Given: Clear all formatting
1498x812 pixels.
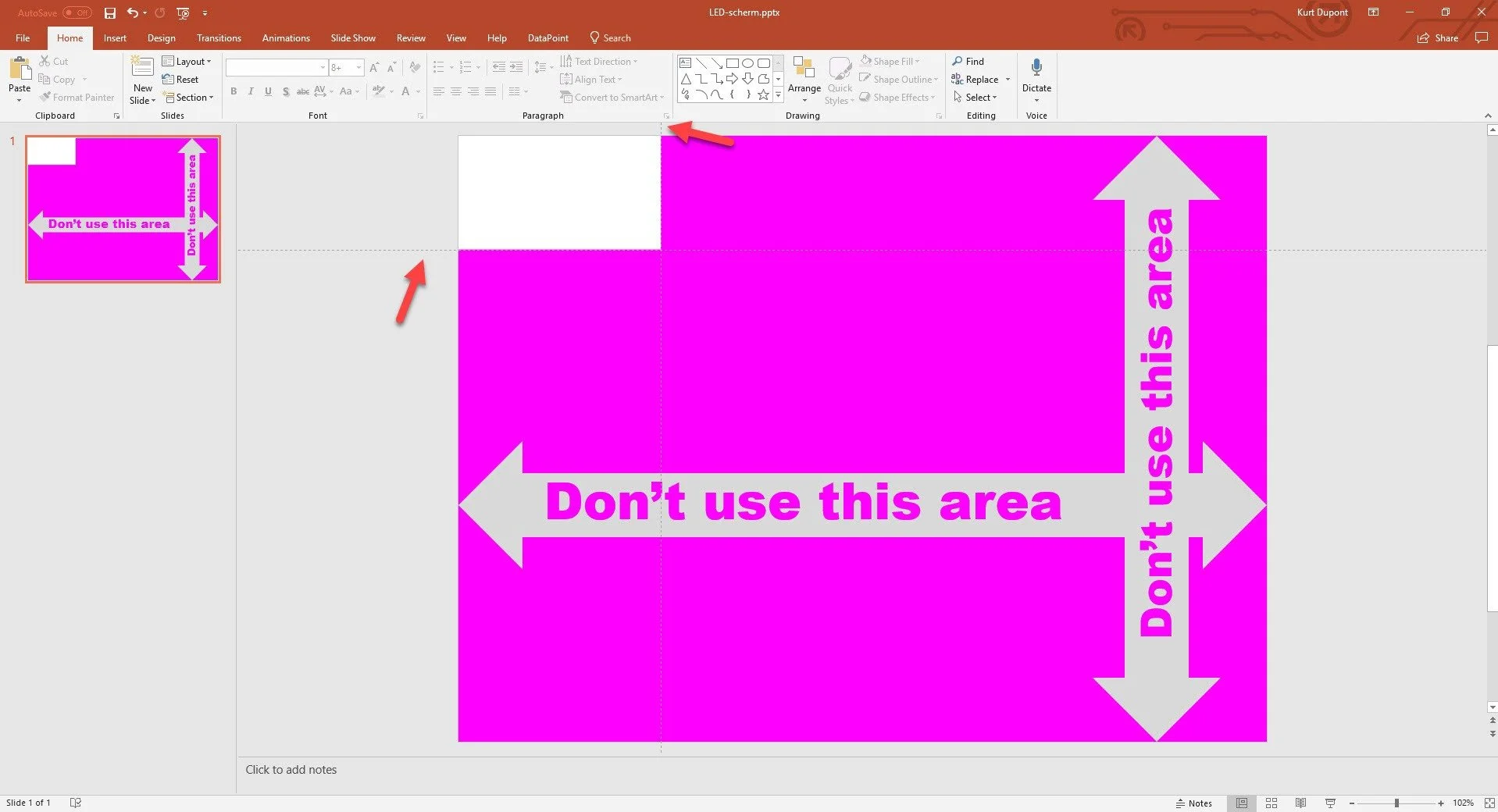Looking at the screenshot, I should click(x=415, y=67).
